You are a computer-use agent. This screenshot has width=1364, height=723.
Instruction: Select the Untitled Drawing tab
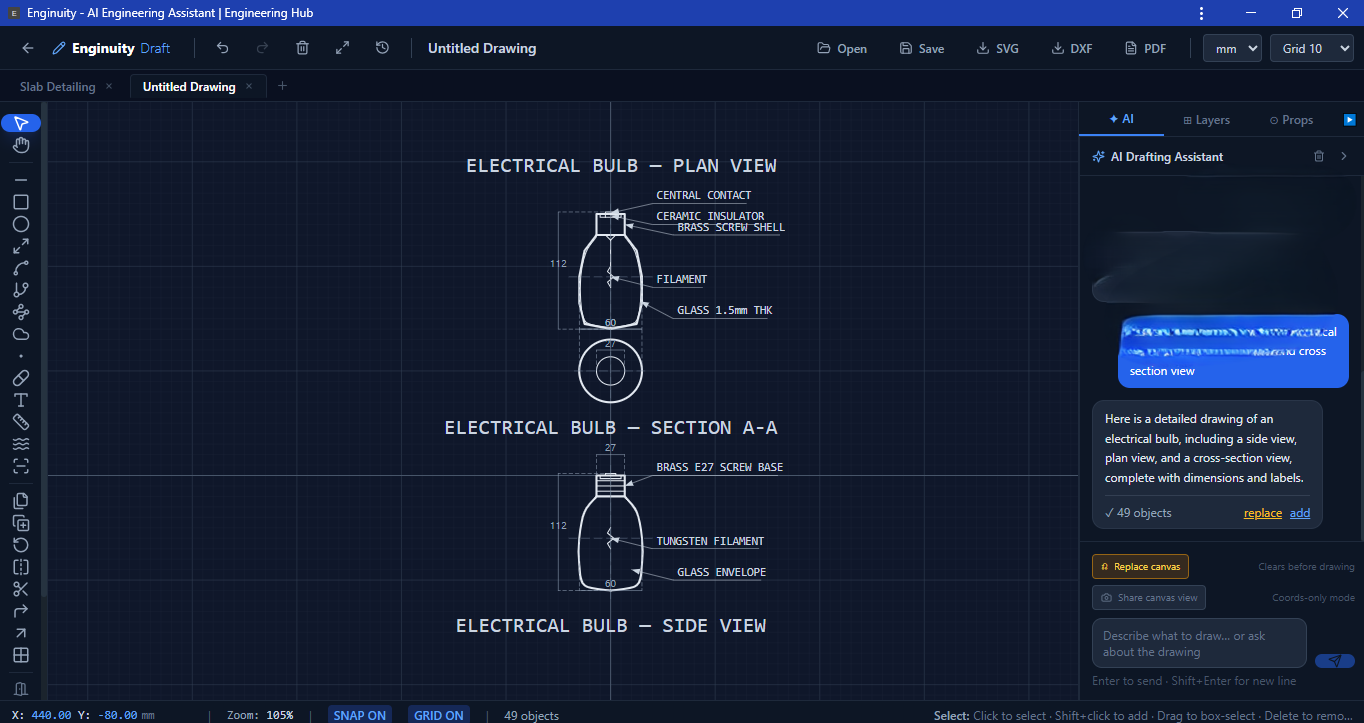click(x=189, y=87)
